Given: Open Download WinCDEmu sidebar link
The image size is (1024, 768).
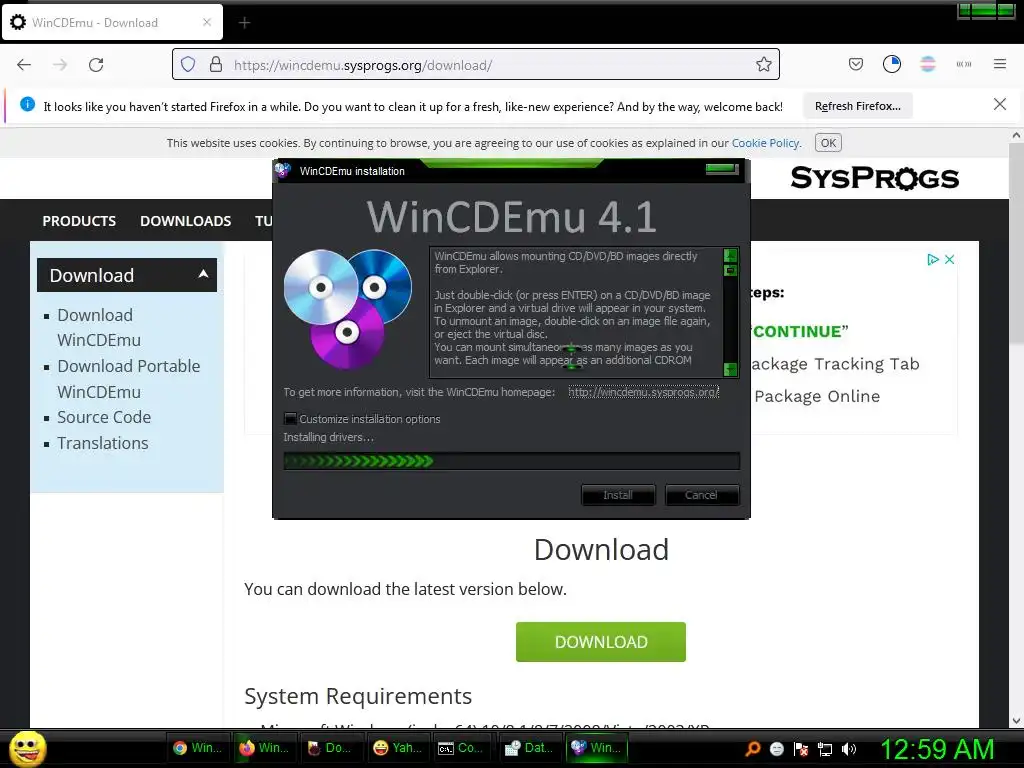Looking at the screenshot, I should [x=99, y=327].
